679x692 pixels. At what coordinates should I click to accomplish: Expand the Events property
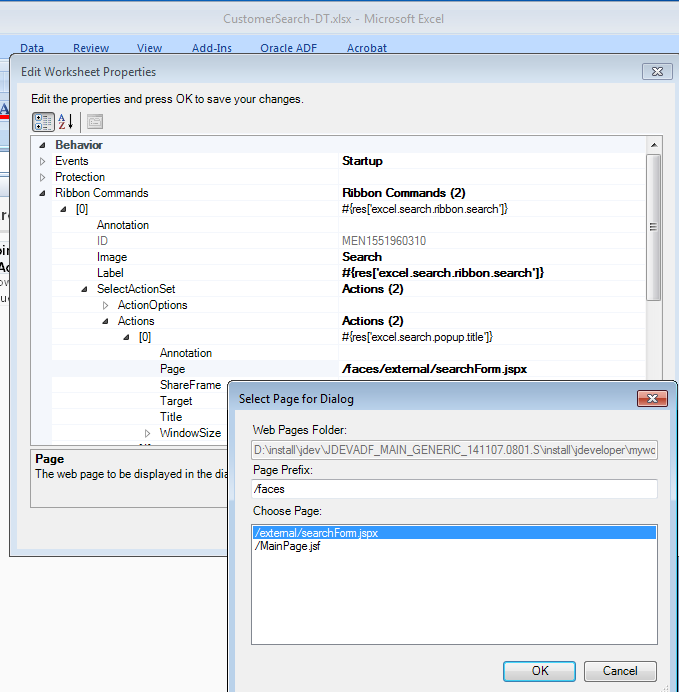42,161
